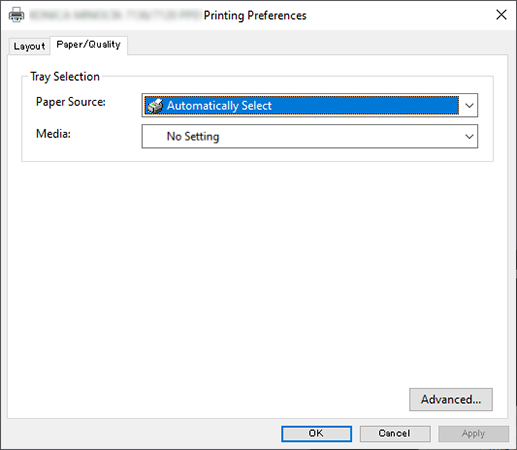Image resolution: width=517 pixels, height=450 pixels.
Task: Confirm settings with the OK button
Action: (x=316, y=433)
